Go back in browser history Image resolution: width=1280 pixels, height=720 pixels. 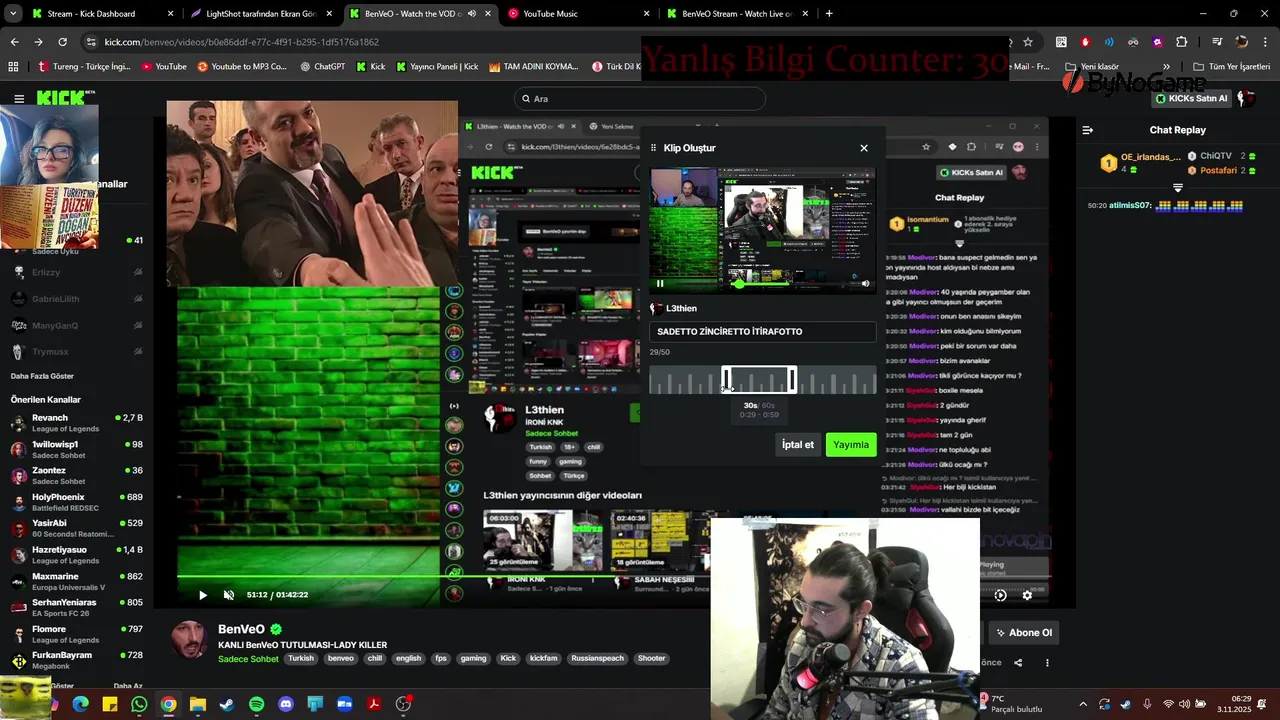pyautogui.click(x=14, y=42)
